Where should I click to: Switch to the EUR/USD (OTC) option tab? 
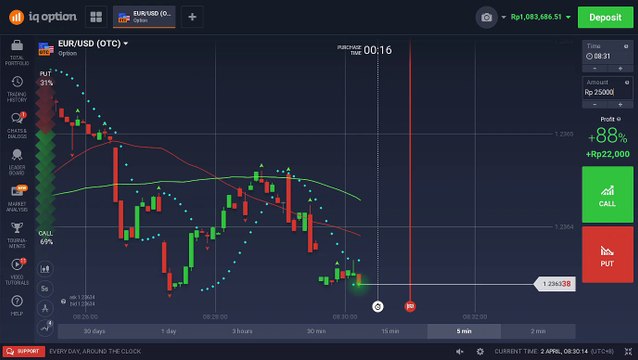click(144, 17)
